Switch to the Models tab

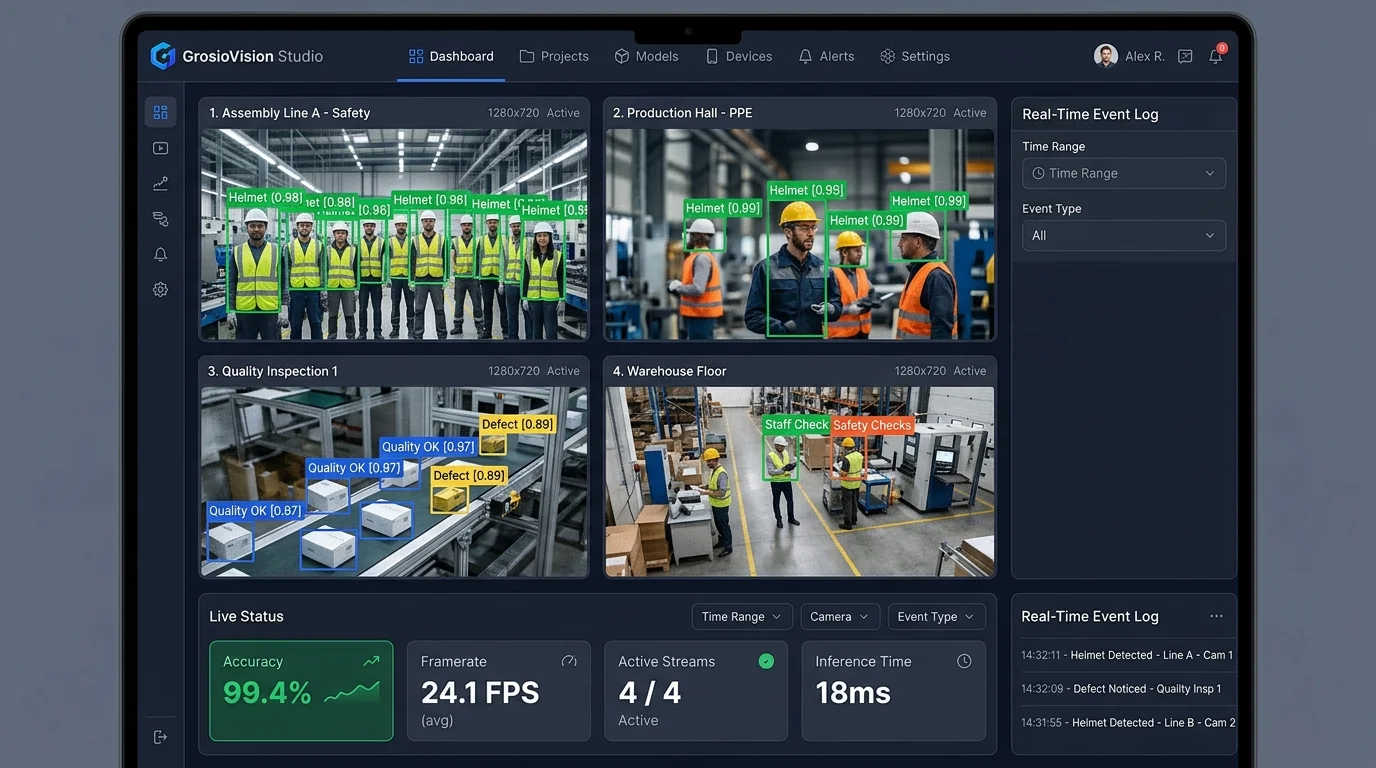click(x=646, y=57)
